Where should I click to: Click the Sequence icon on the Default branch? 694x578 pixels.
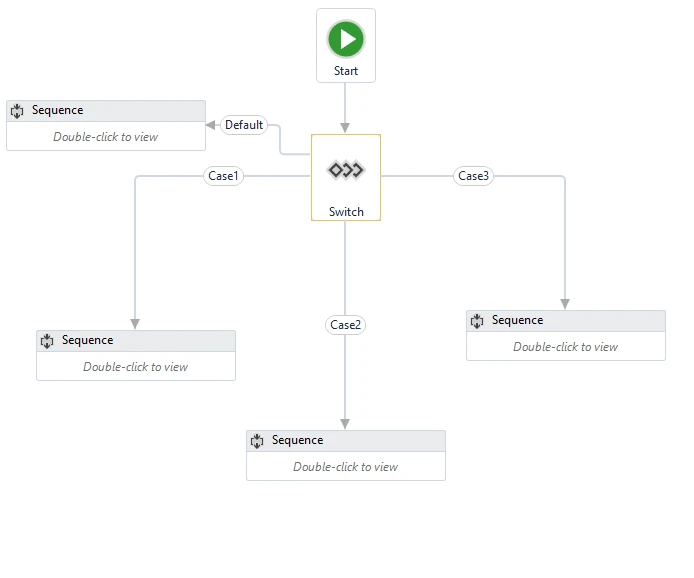tap(17, 111)
